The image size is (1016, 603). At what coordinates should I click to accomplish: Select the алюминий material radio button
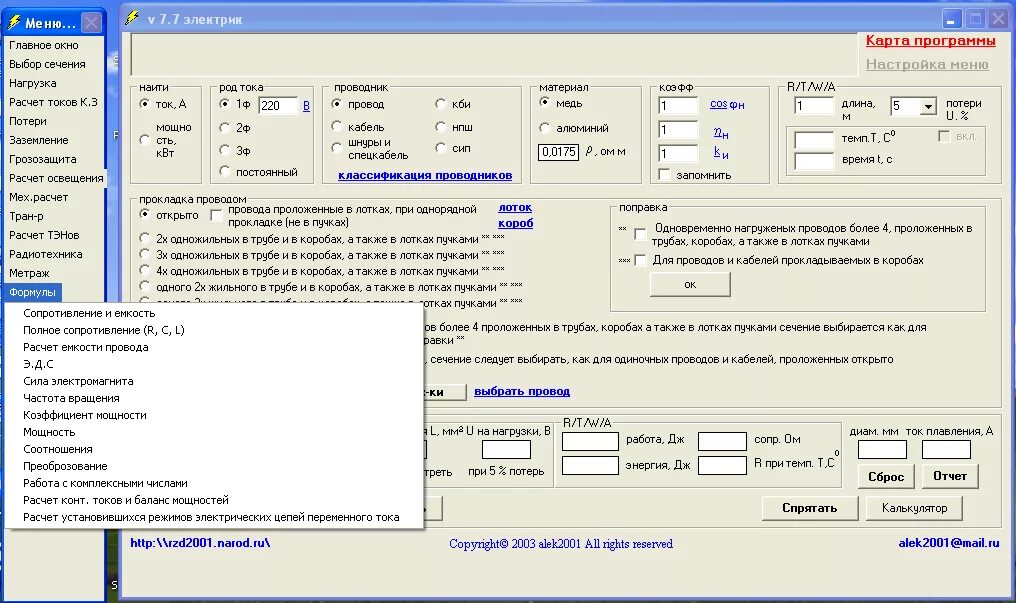point(544,128)
